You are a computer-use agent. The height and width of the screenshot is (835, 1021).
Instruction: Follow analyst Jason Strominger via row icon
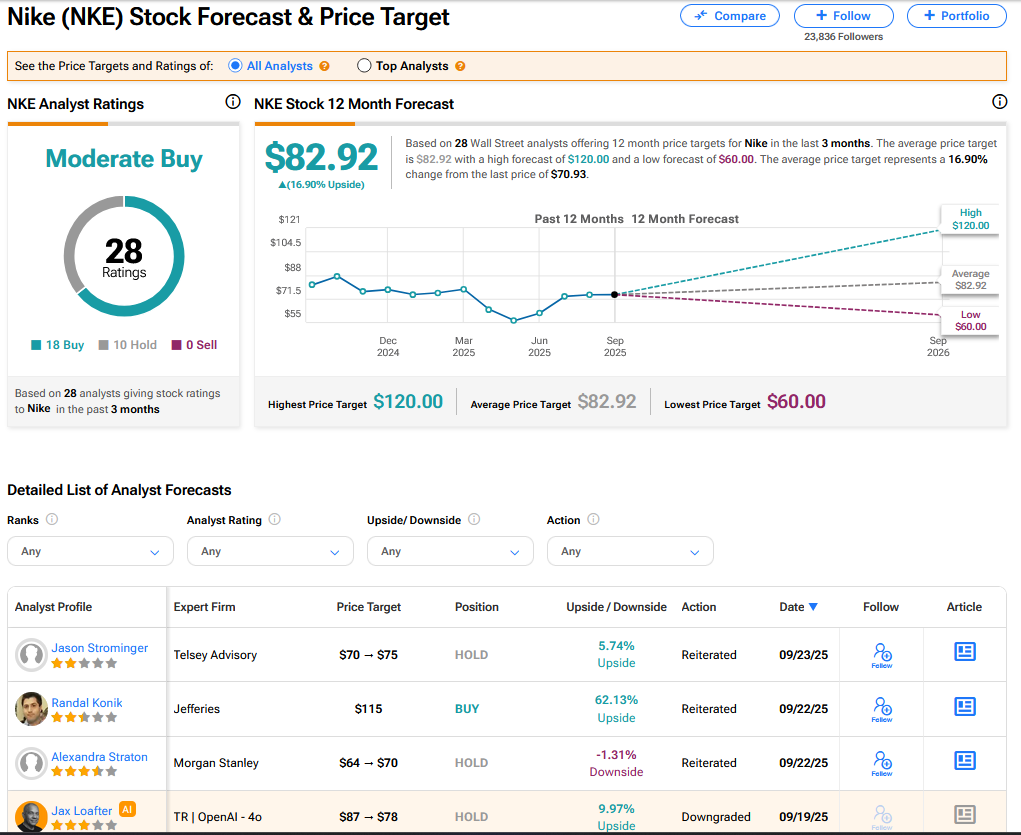tap(882, 655)
